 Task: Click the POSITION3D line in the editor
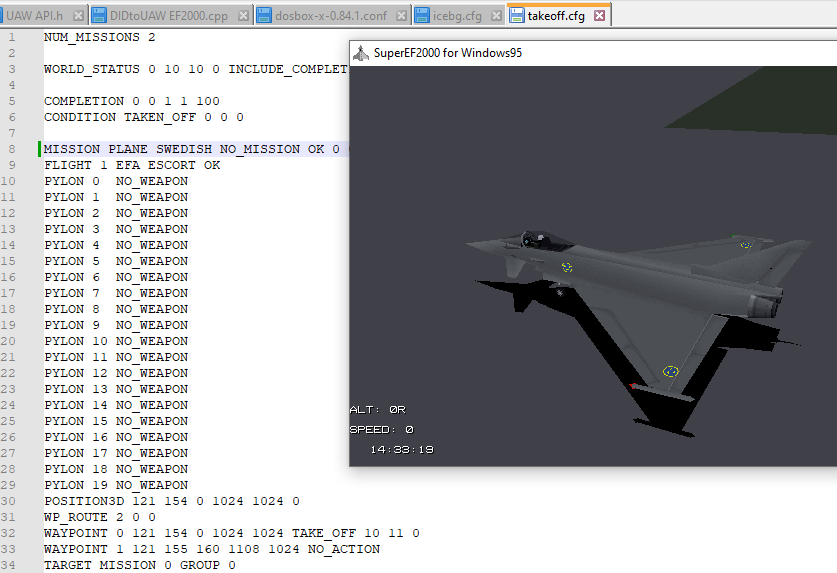tap(171, 501)
